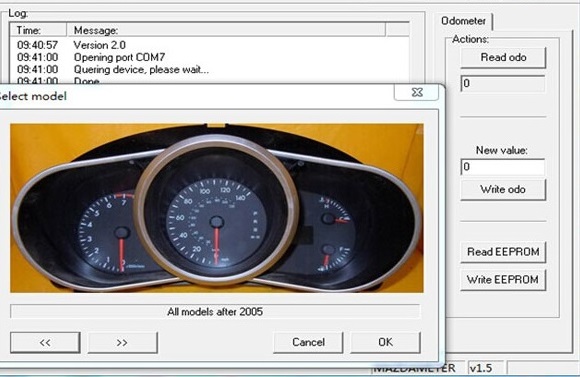
Task: Click the read-only odometer value field
Action: click(503, 84)
